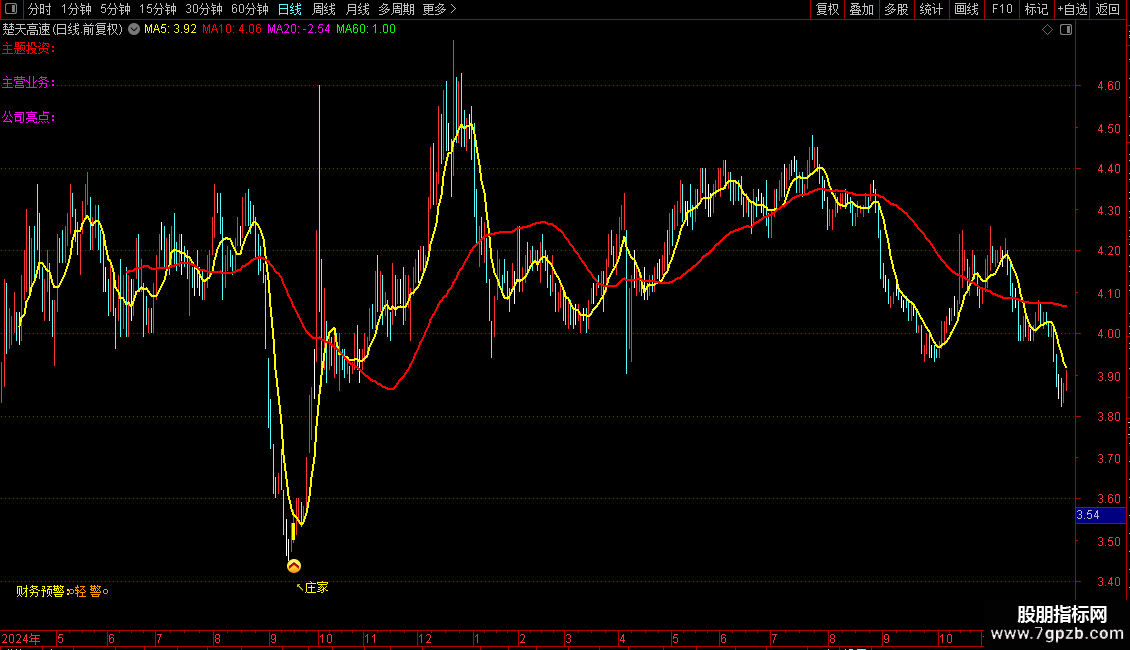Select the 分时 intraday view
This screenshot has width=1130, height=650.
click(40, 9)
